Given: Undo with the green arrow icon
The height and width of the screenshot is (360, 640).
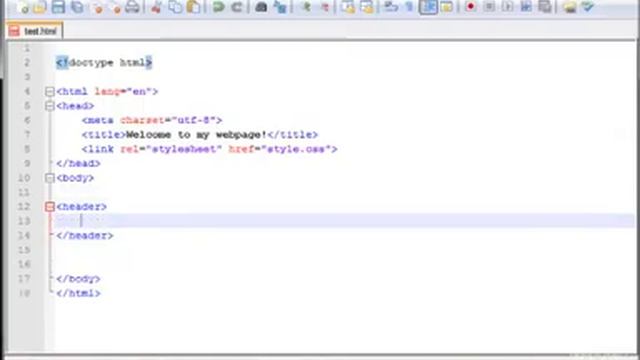Looking at the screenshot, I should click(219, 7).
